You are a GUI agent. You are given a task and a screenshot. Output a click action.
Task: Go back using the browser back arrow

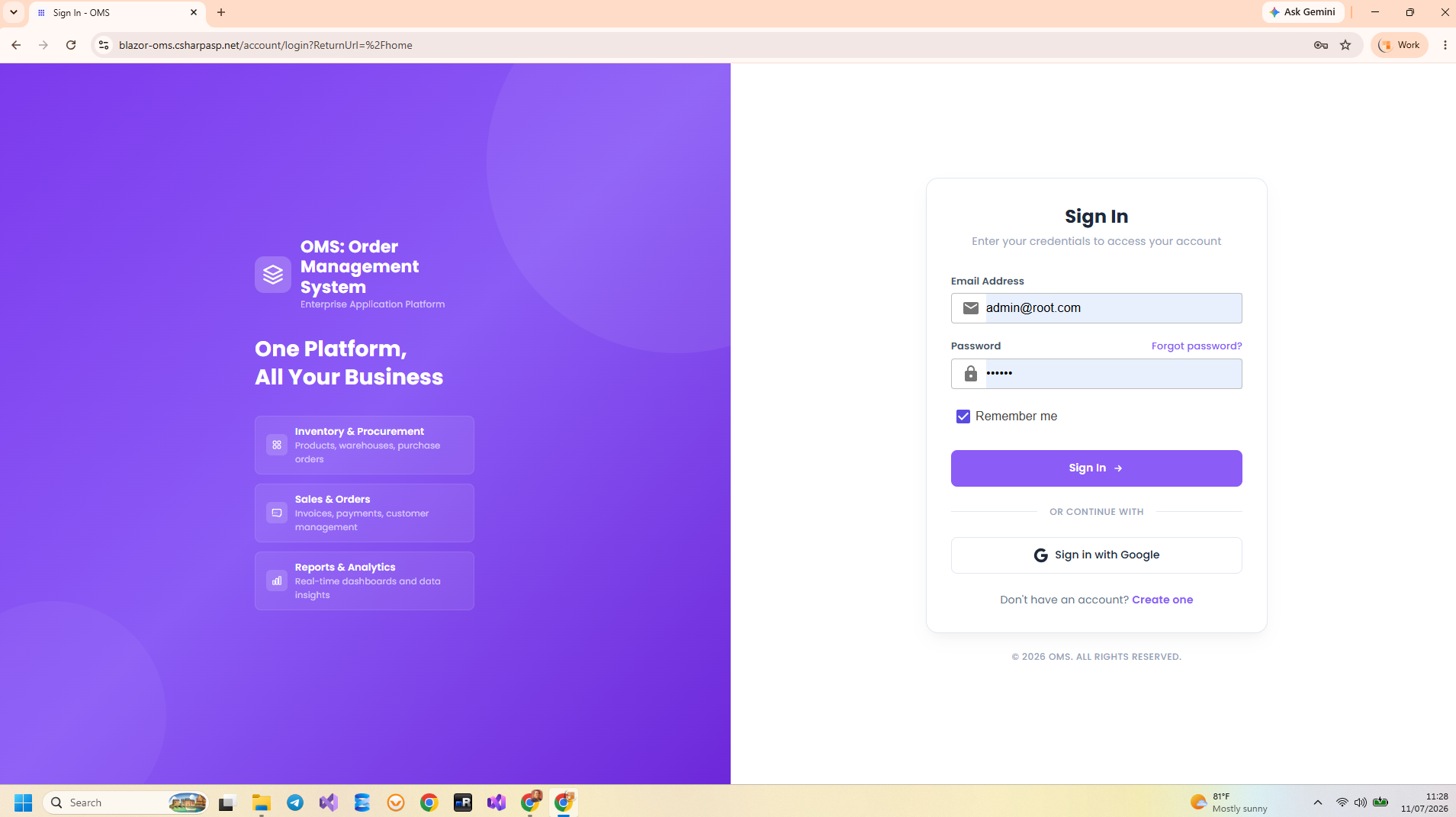click(x=16, y=45)
